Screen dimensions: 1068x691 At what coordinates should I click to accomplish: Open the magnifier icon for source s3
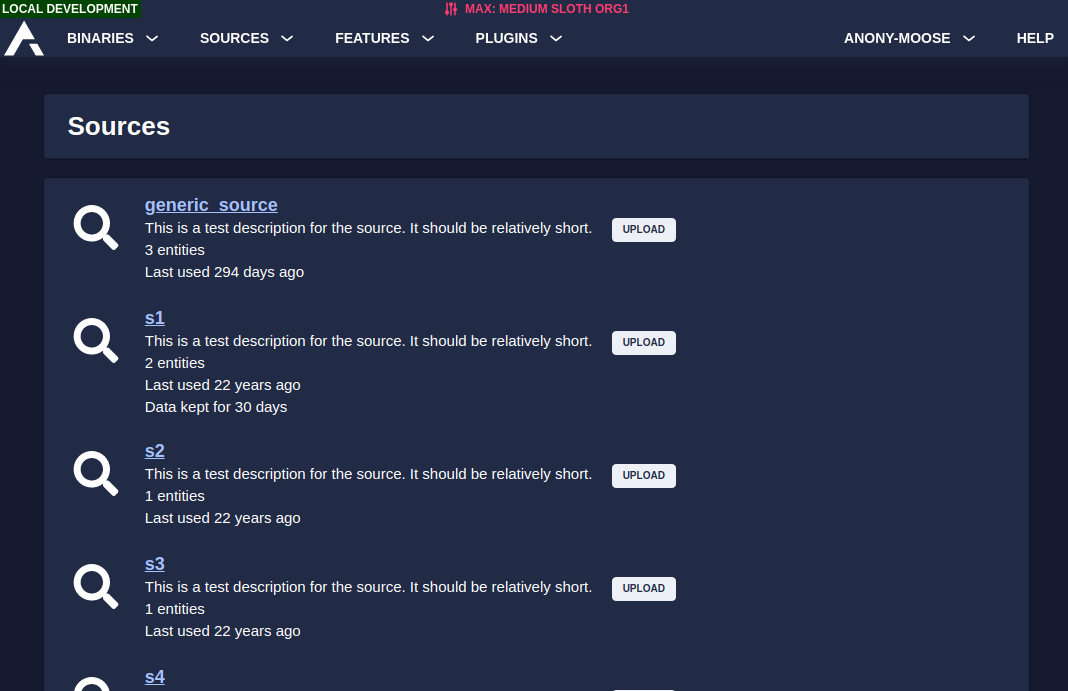[95, 587]
